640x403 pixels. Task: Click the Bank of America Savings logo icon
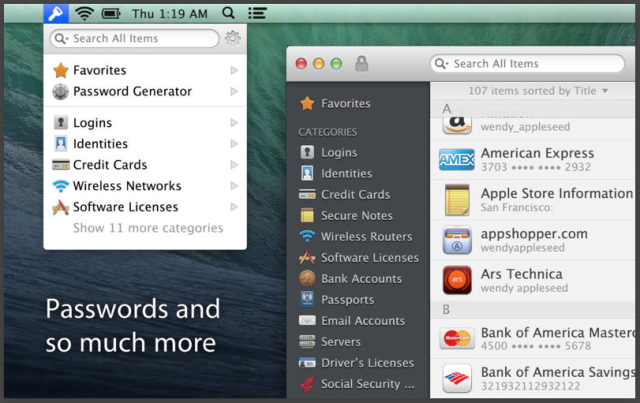[x=457, y=379]
